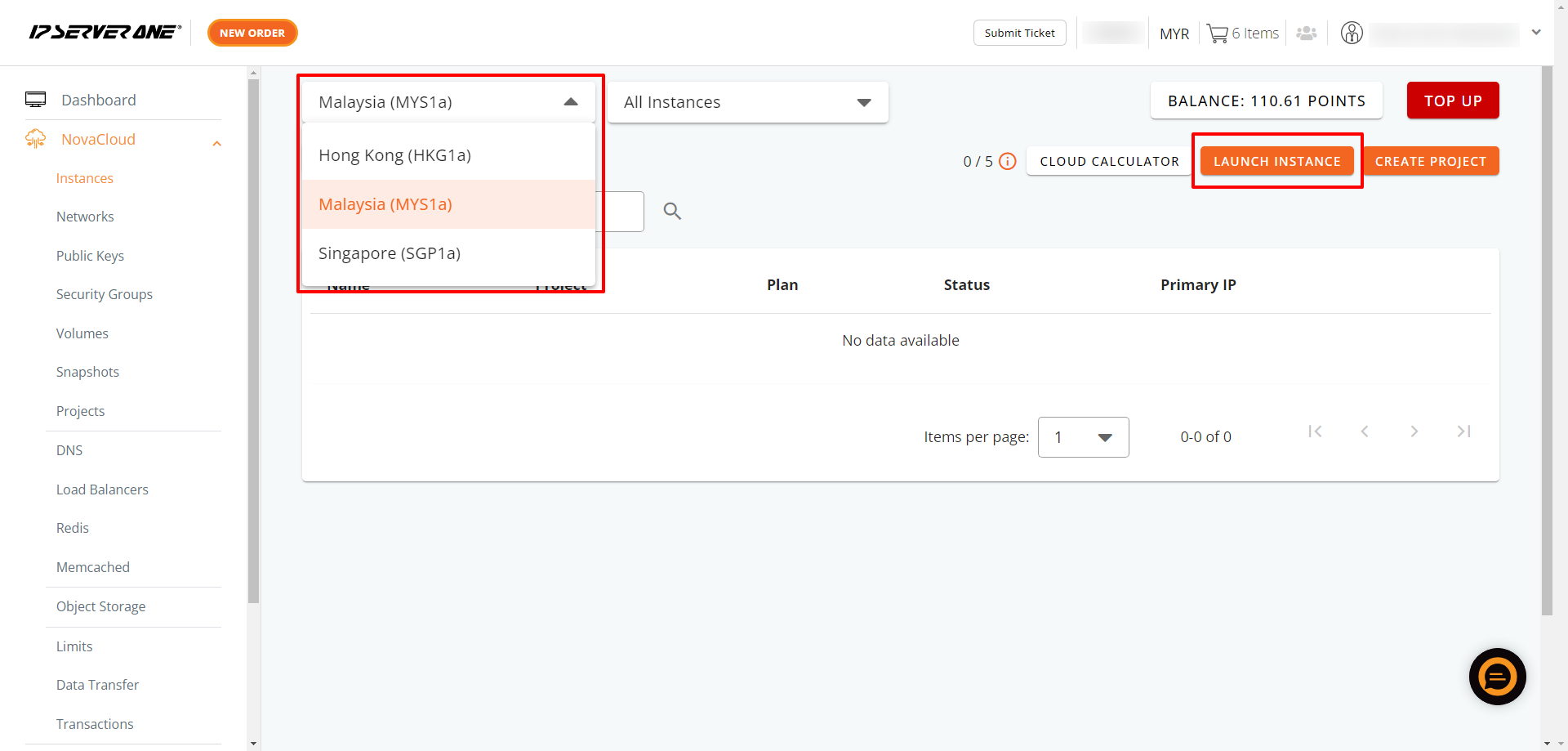Viewport: 1568px width, 751px height.
Task: Open the CLOUD CALCULATOR
Action: [1109, 161]
